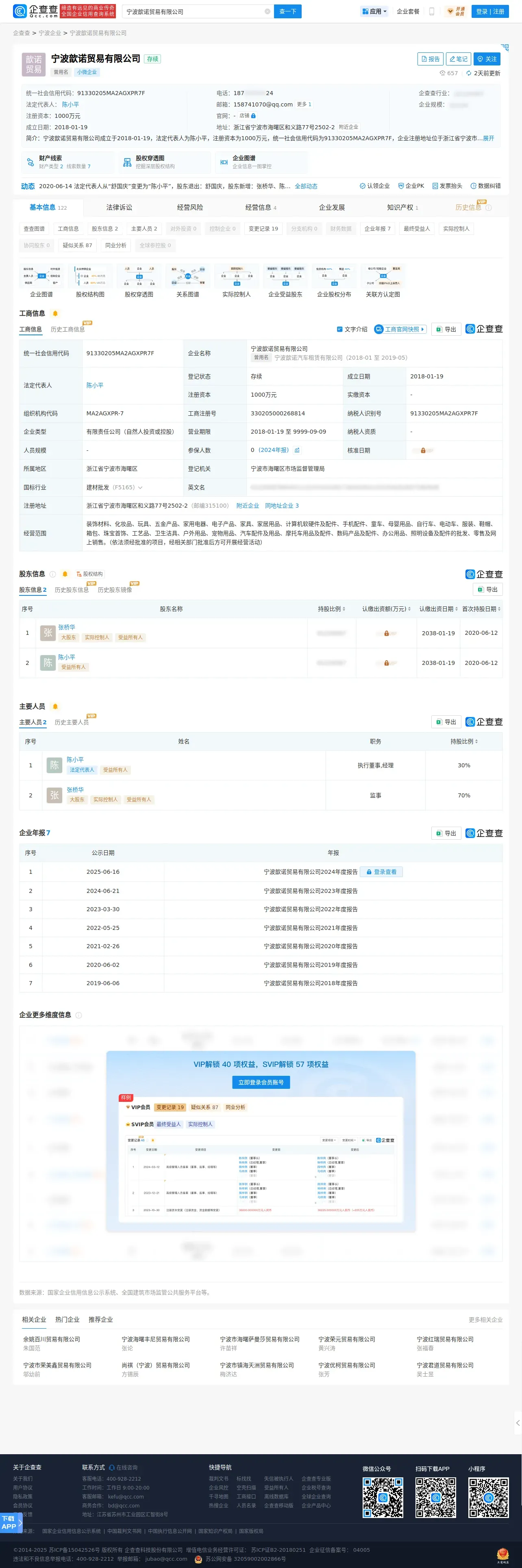Viewport: 522px width, 1568px height.
Task: Open the 股权穿透图 card icon
Action: click(127, 162)
